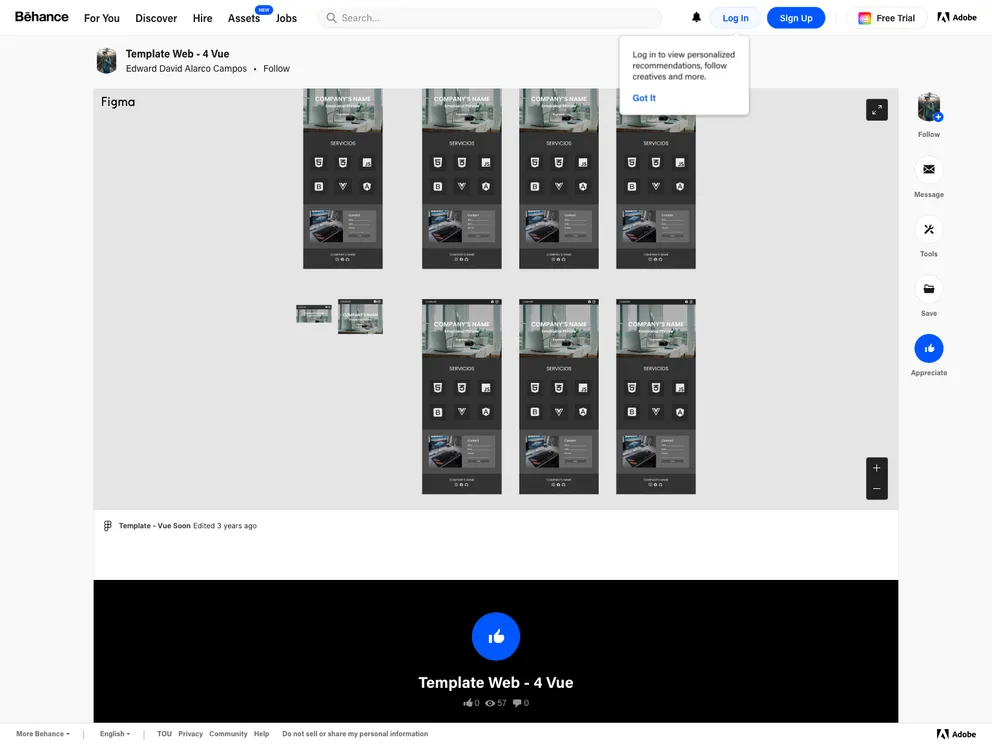Appreciate project using sidebar thumbs-up
The image size is (992, 744).
(x=928, y=348)
